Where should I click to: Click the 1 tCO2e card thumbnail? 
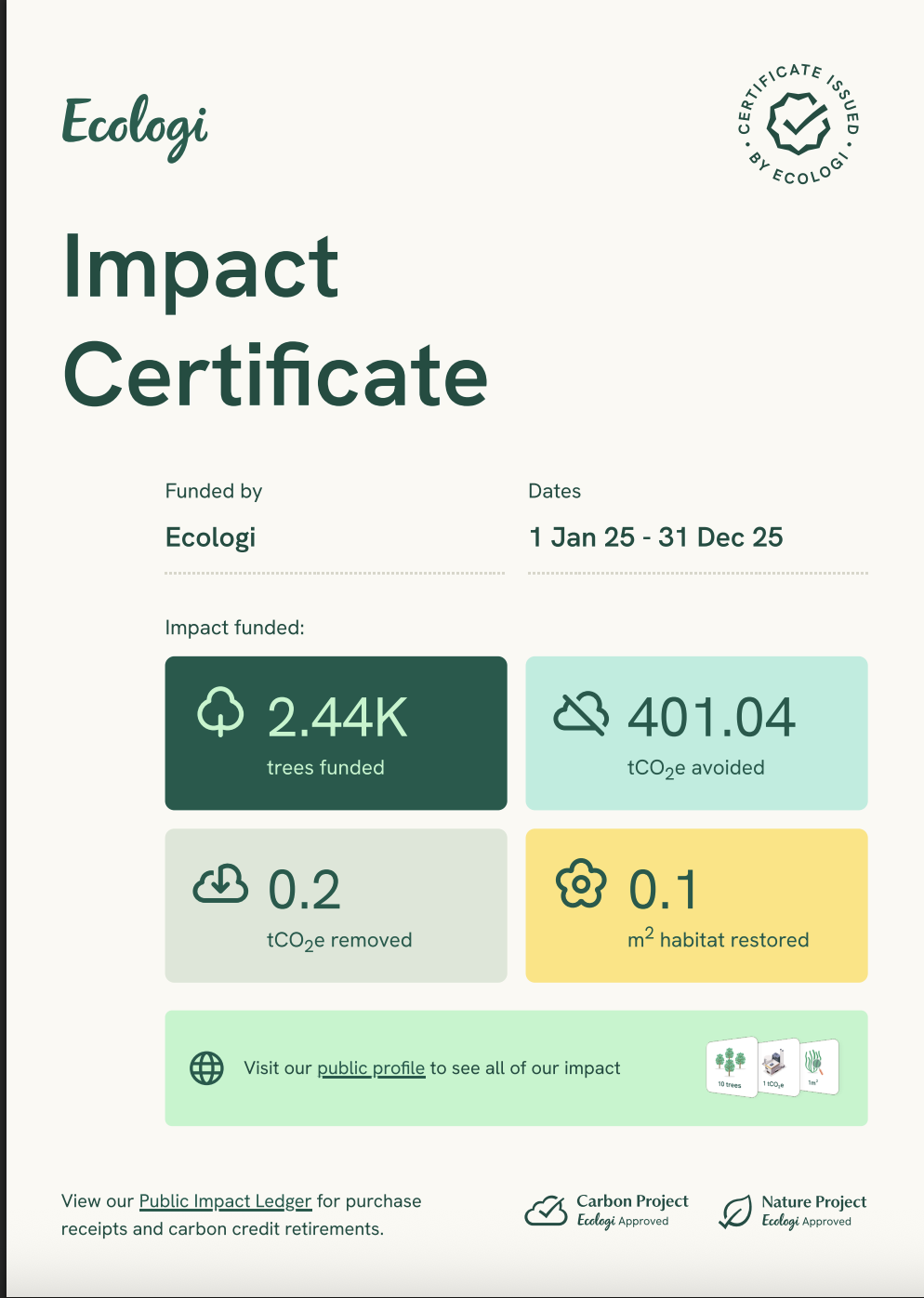[778, 1067]
